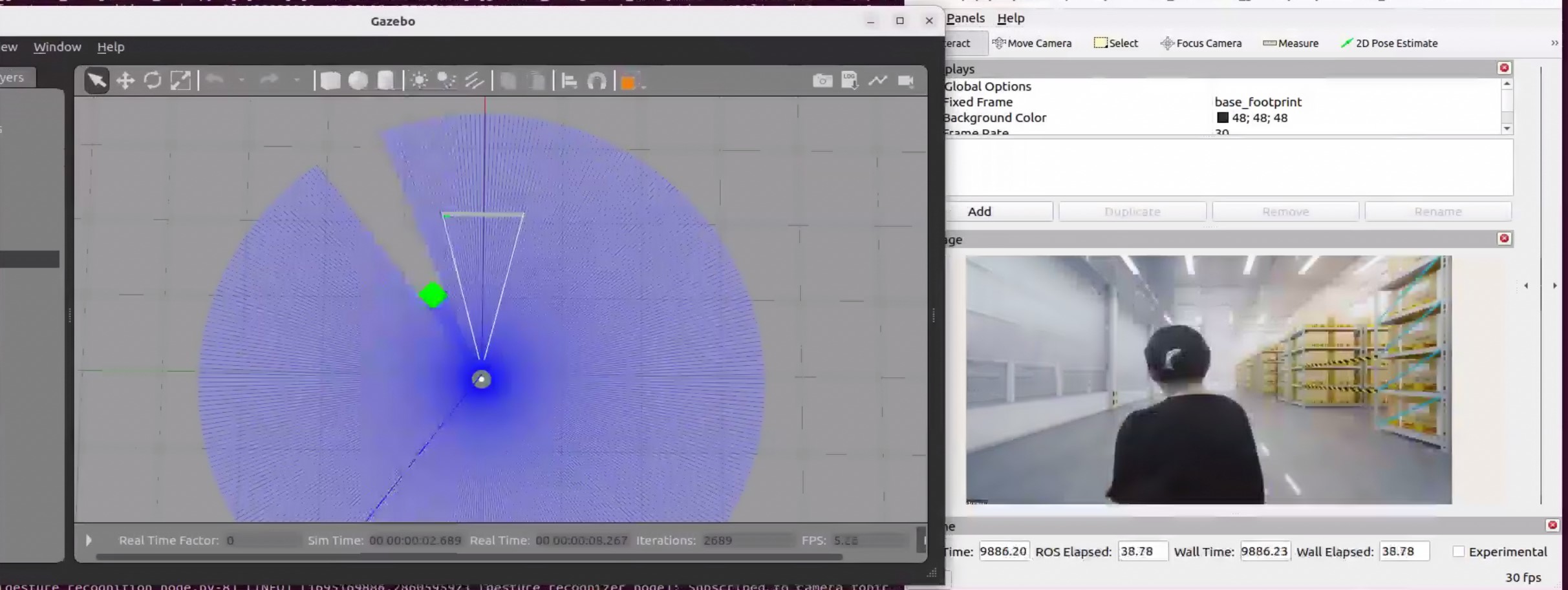1568x590 pixels.
Task: Activate the 2D Pose Estimate tool
Action: click(1390, 43)
